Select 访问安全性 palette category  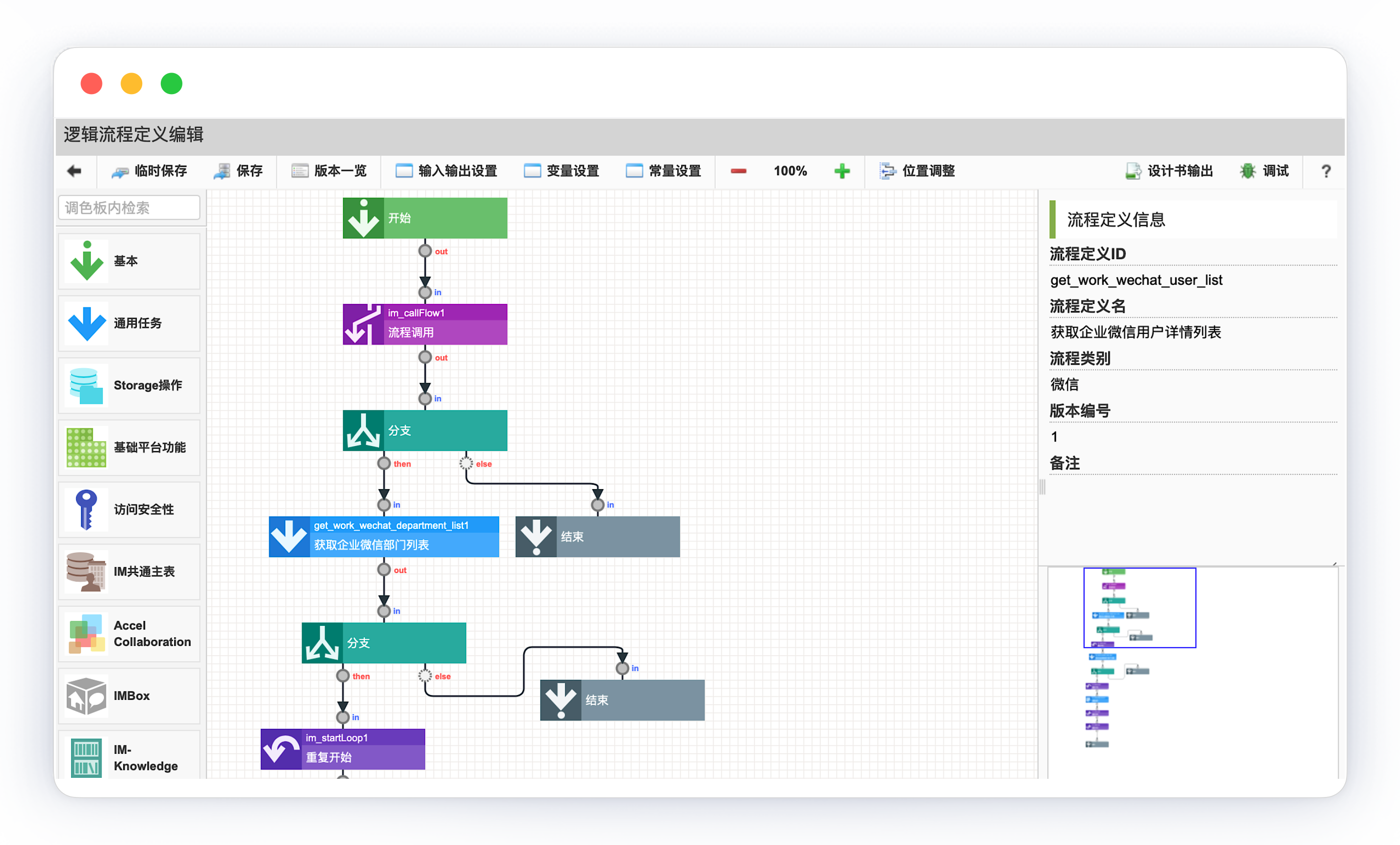point(129,509)
